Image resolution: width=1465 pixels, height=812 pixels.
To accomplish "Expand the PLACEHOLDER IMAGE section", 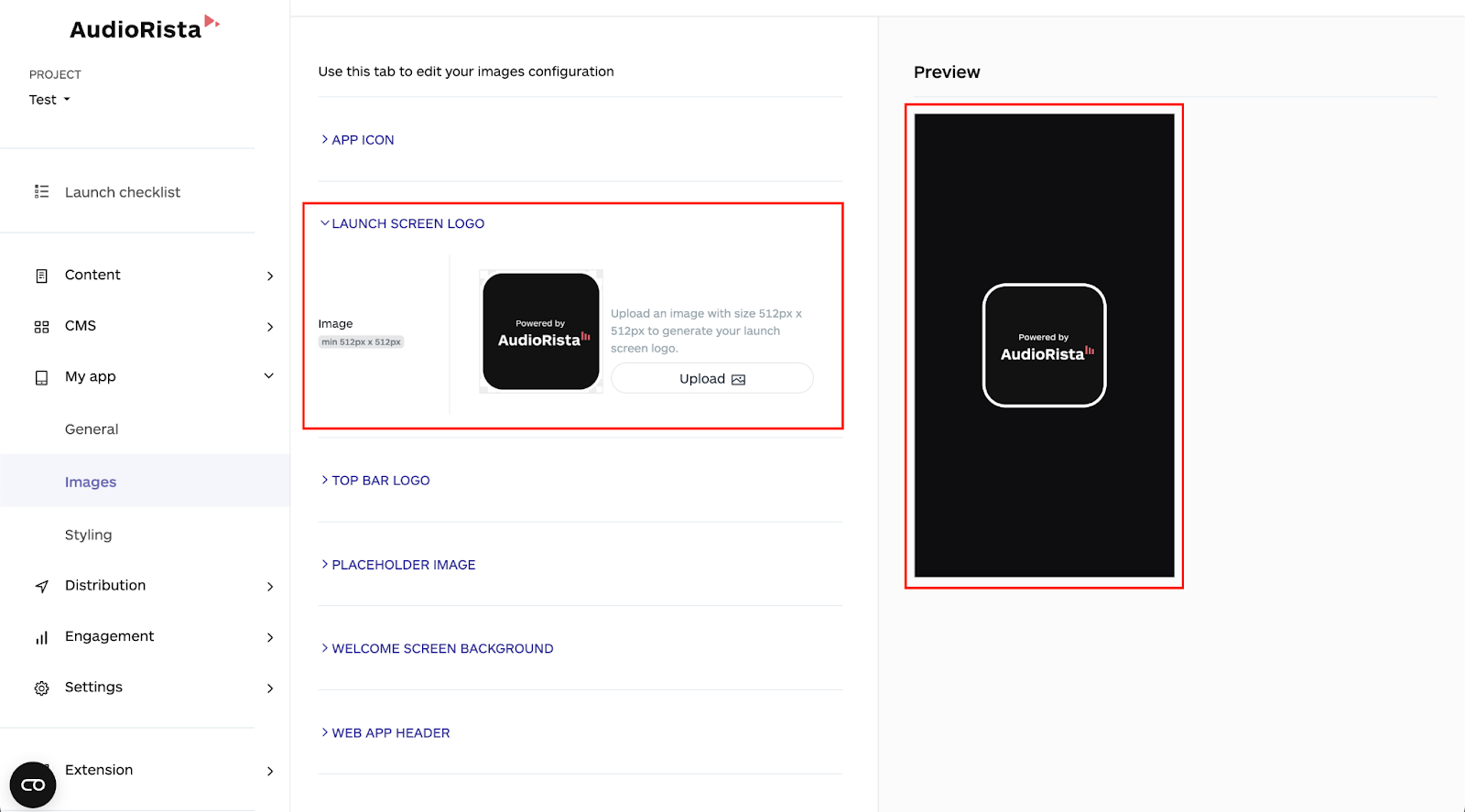I will (x=398, y=565).
